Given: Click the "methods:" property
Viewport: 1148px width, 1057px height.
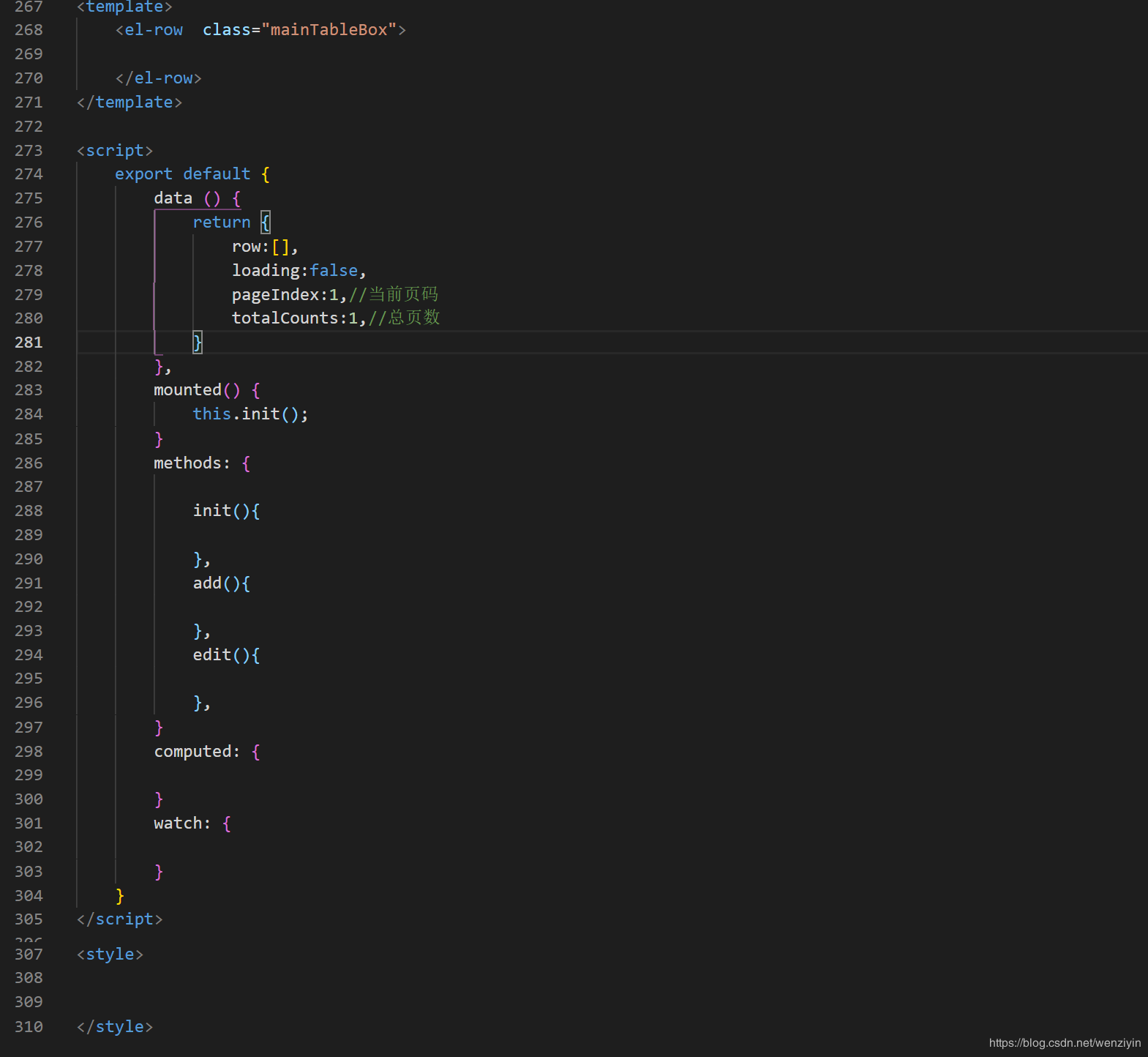Looking at the screenshot, I should pyautogui.click(x=192, y=463).
